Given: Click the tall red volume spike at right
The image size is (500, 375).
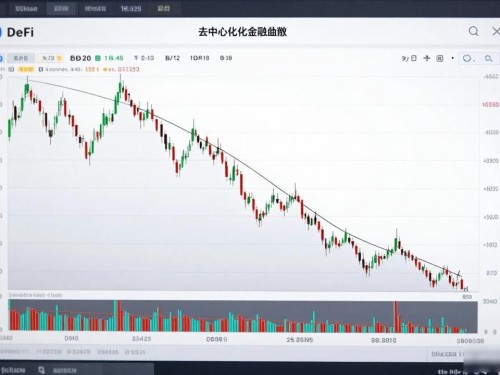Looking at the screenshot, I should pyautogui.click(x=396, y=317).
